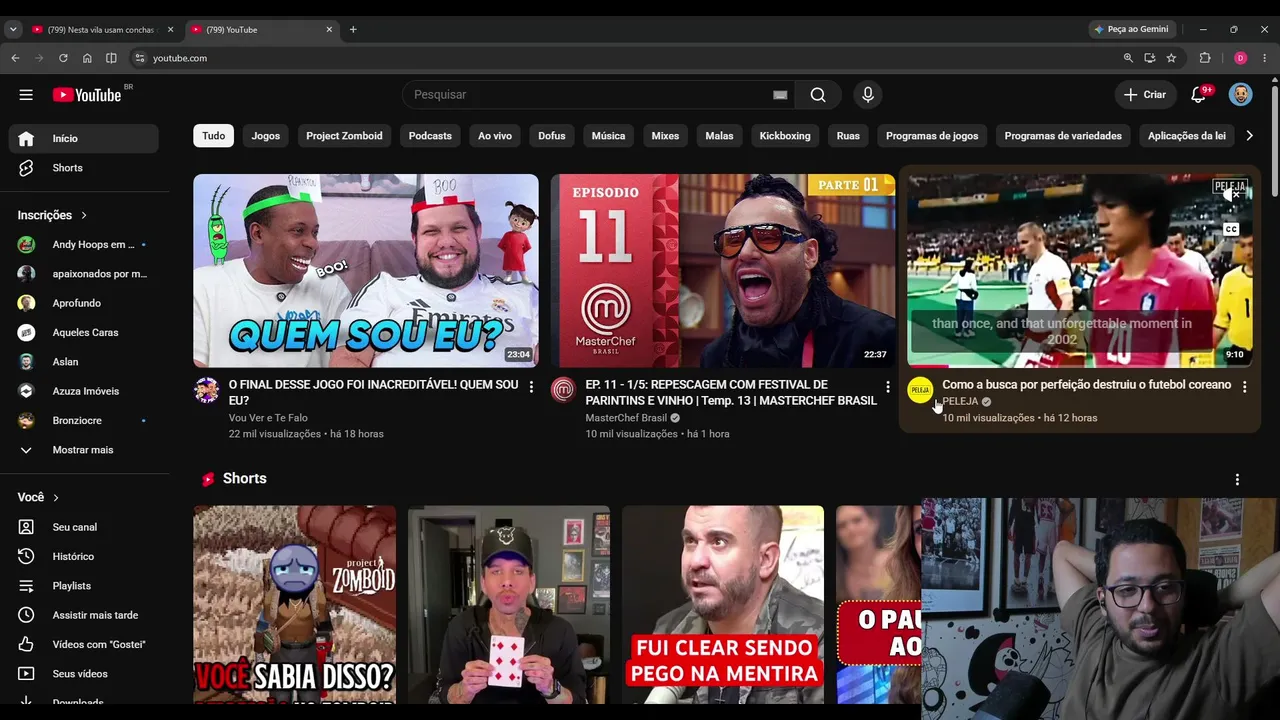Select the Podcasts filter chip
Image resolution: width=1280 pixels, height=720 pixels.
[430, 136]
